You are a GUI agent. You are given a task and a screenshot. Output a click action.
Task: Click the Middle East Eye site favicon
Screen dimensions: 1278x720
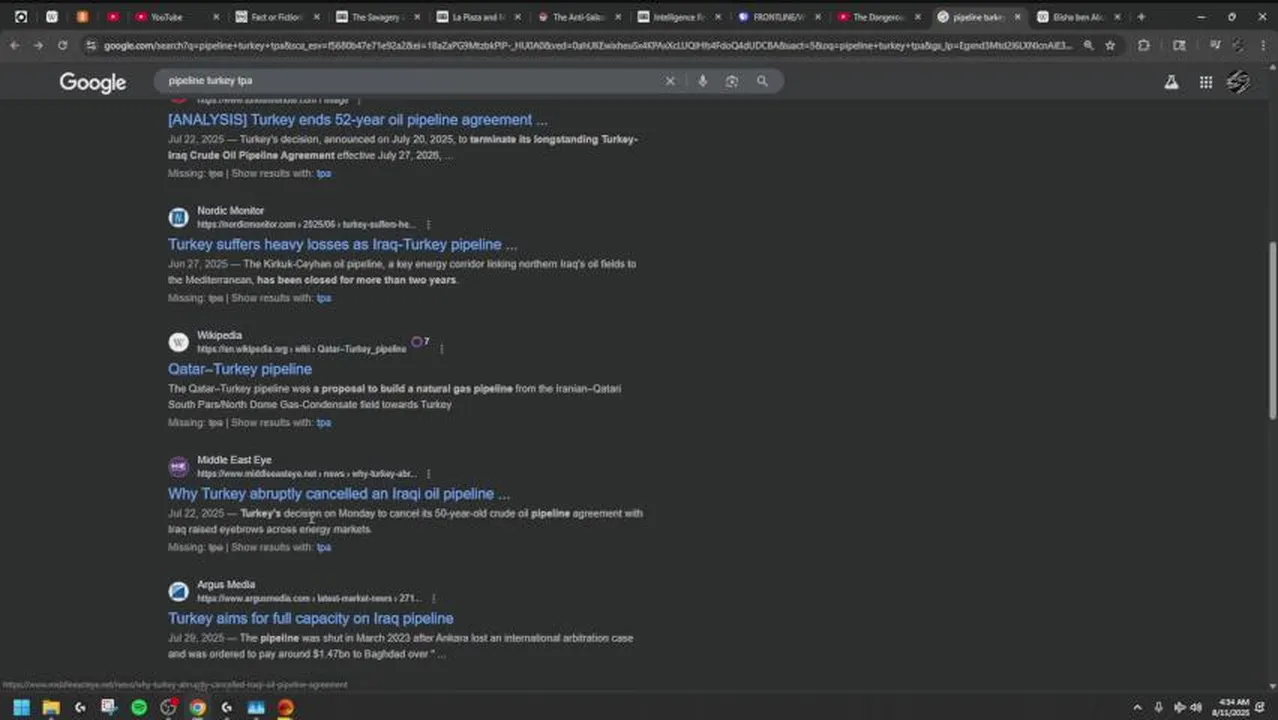click(x=178, y=466)
